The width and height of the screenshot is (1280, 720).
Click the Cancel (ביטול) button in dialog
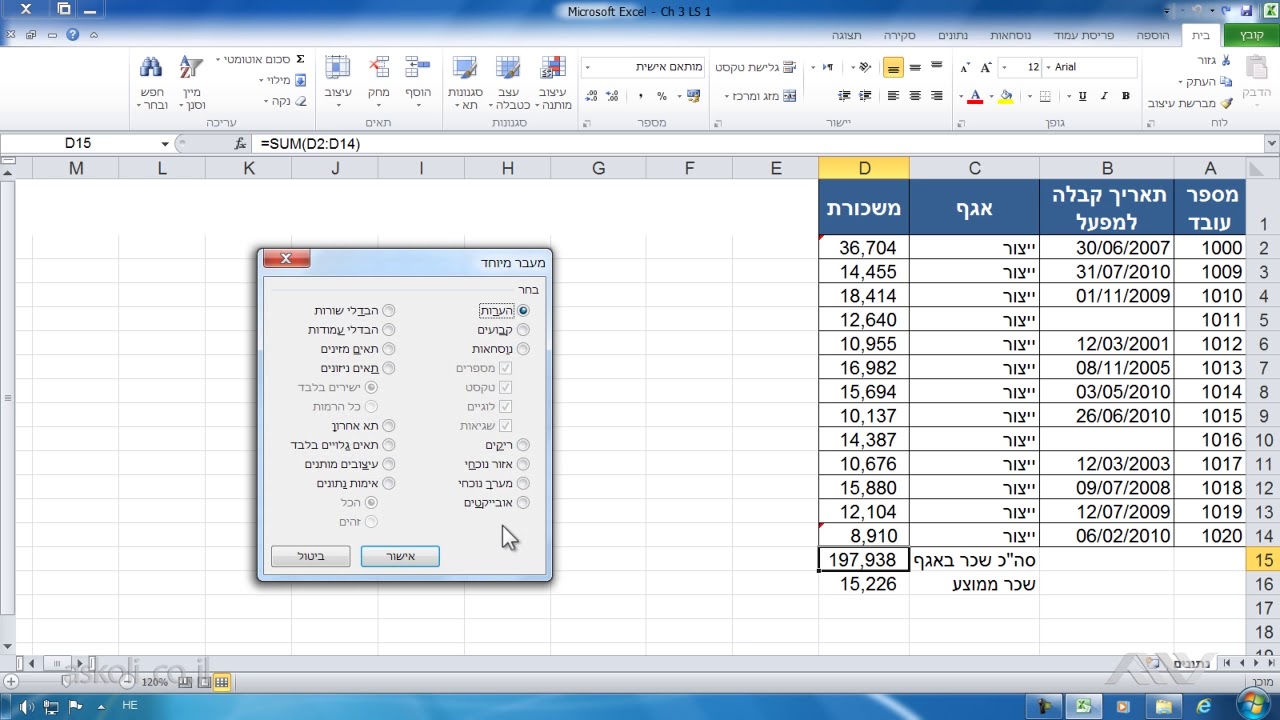coord(311,556)
